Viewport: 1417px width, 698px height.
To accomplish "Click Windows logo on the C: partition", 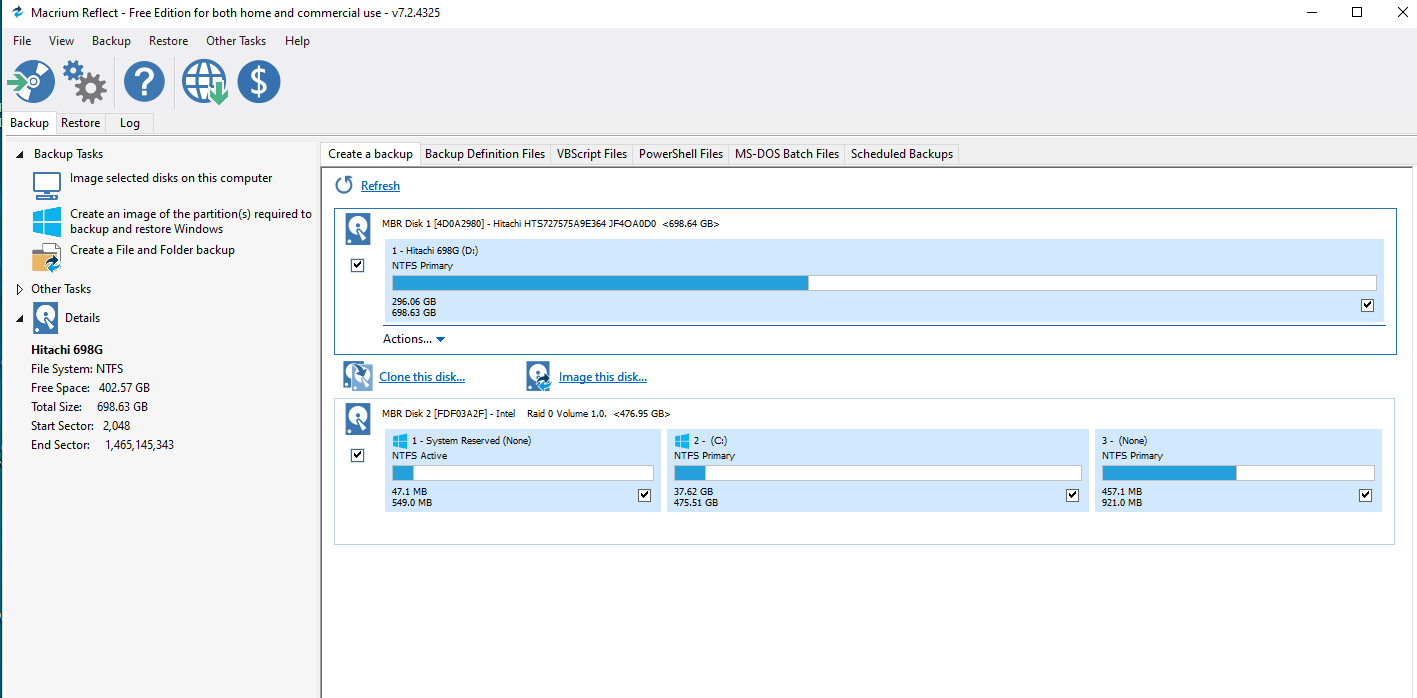I will 682,441.
